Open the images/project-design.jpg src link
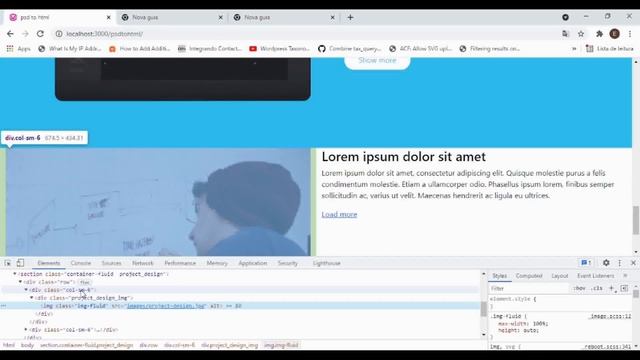This screenshot has height=360, width=640. coord(166,306)
